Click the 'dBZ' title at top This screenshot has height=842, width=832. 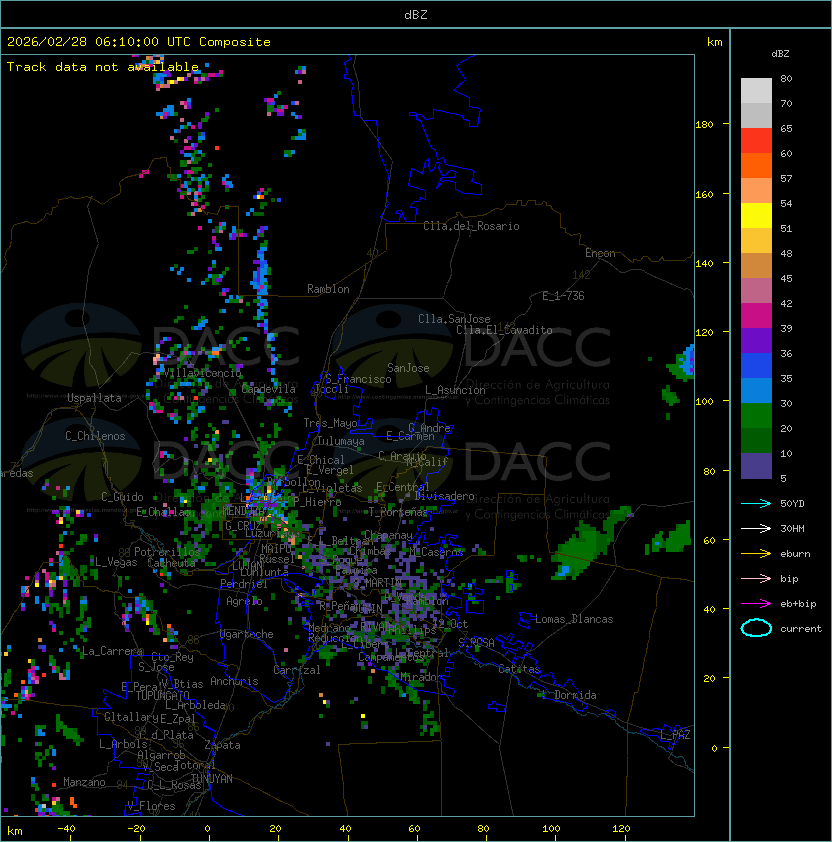[416, 14]
